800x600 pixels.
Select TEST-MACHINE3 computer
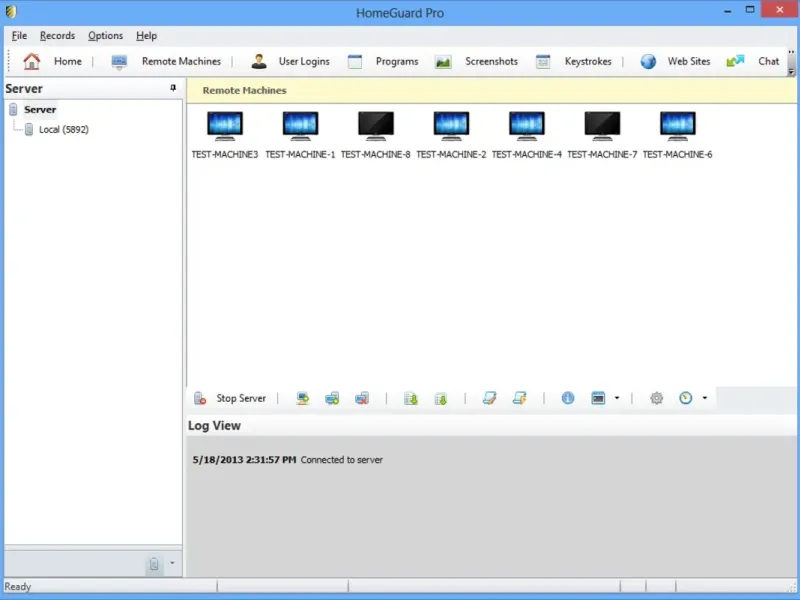(225, 135)
